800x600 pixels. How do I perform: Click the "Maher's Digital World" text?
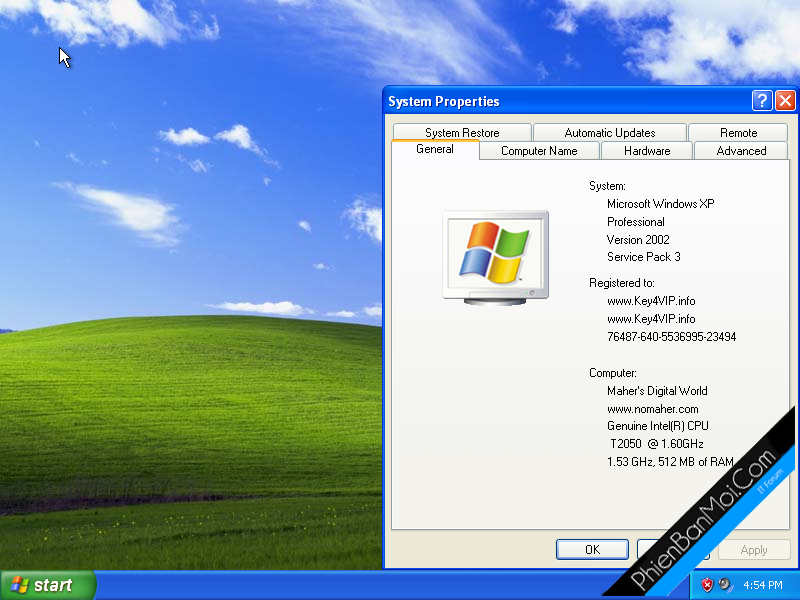pyautogui.click(x=657, y=391)
